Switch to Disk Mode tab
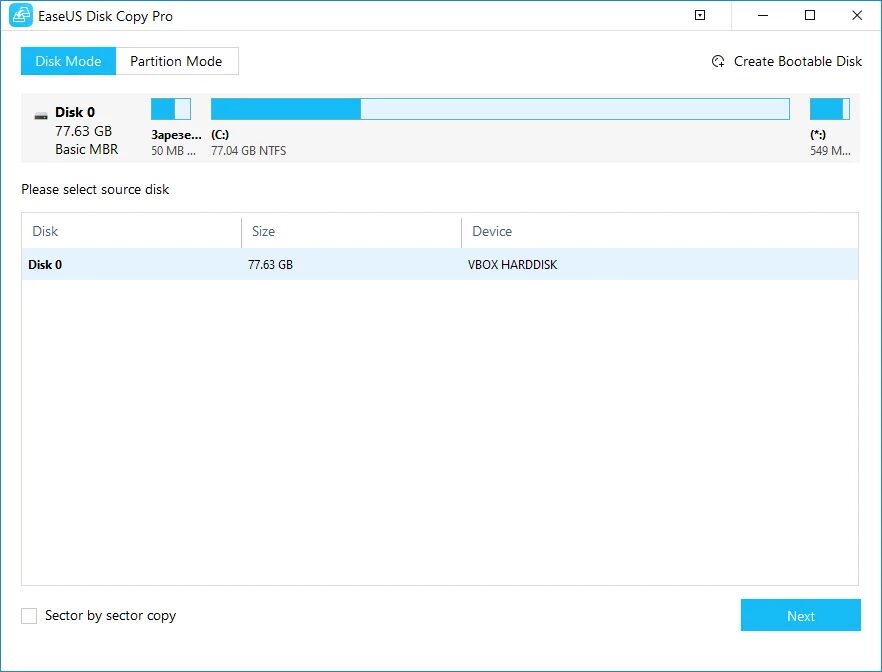Image resolution: width=882 pixels, height=672 pixels. click(x=68, y=61)
